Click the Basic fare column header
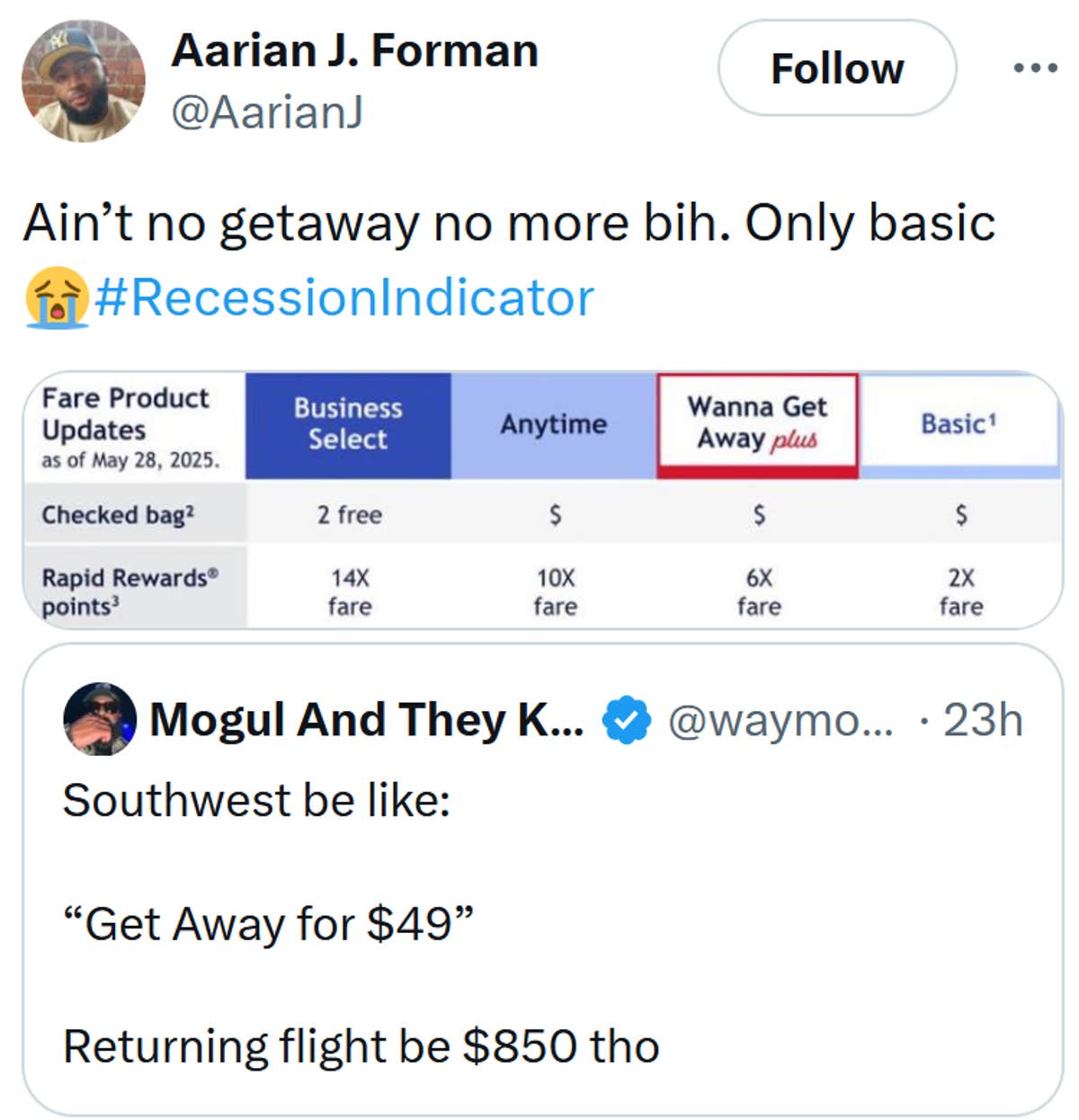 959,423
